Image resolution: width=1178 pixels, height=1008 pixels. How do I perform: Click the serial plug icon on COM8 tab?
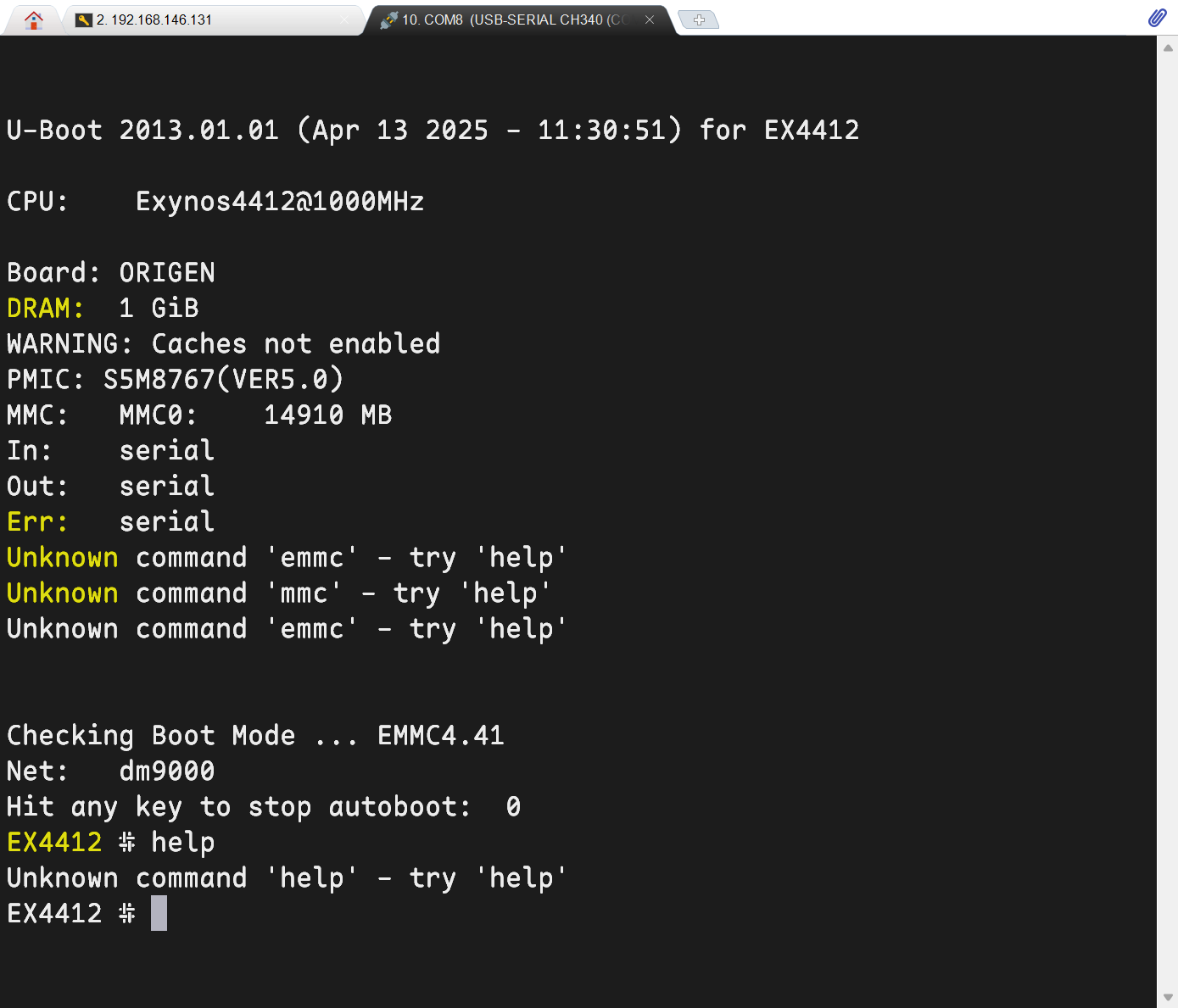[x=388, y=19]
